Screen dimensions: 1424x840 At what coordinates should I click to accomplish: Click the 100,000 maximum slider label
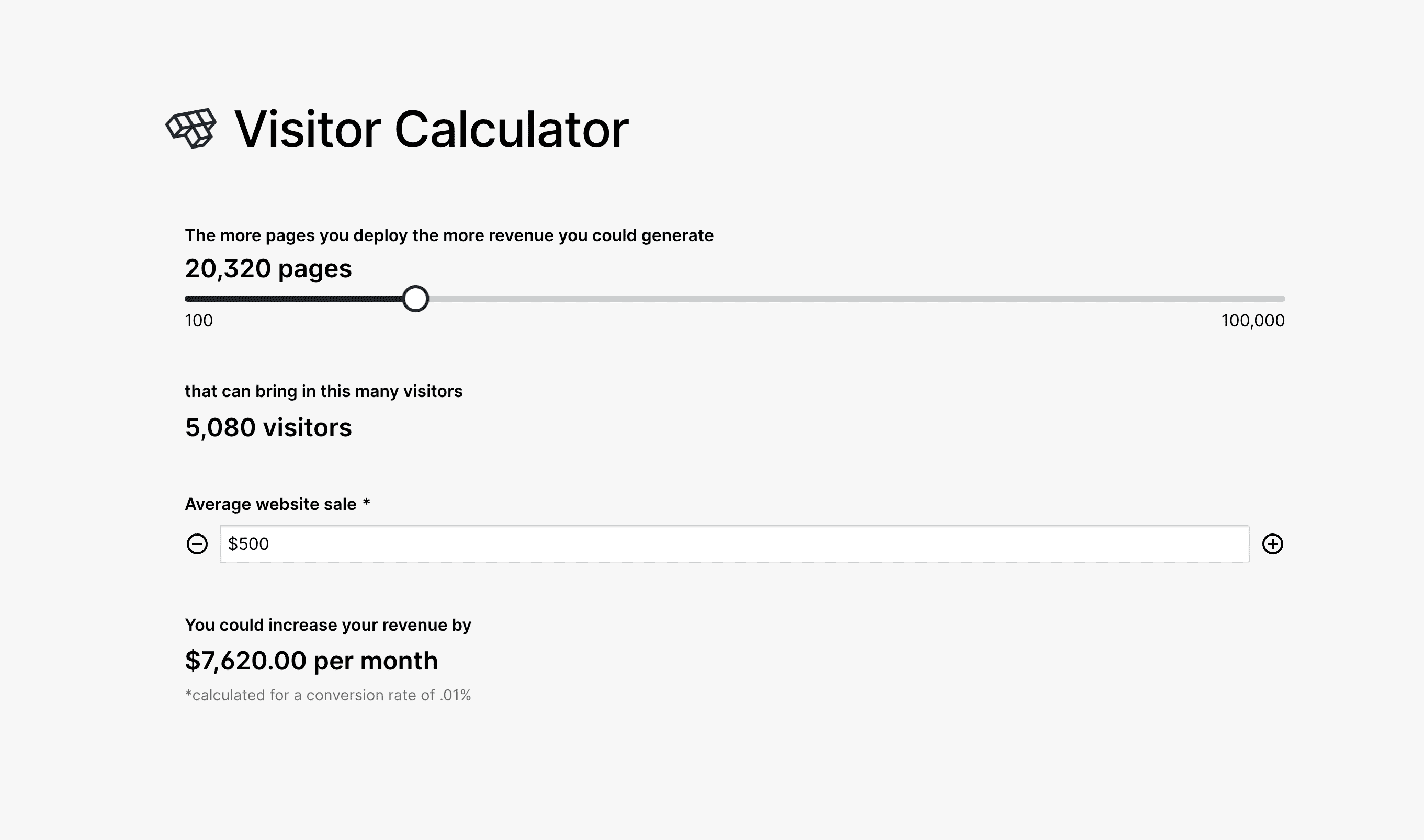point(1253,321)
